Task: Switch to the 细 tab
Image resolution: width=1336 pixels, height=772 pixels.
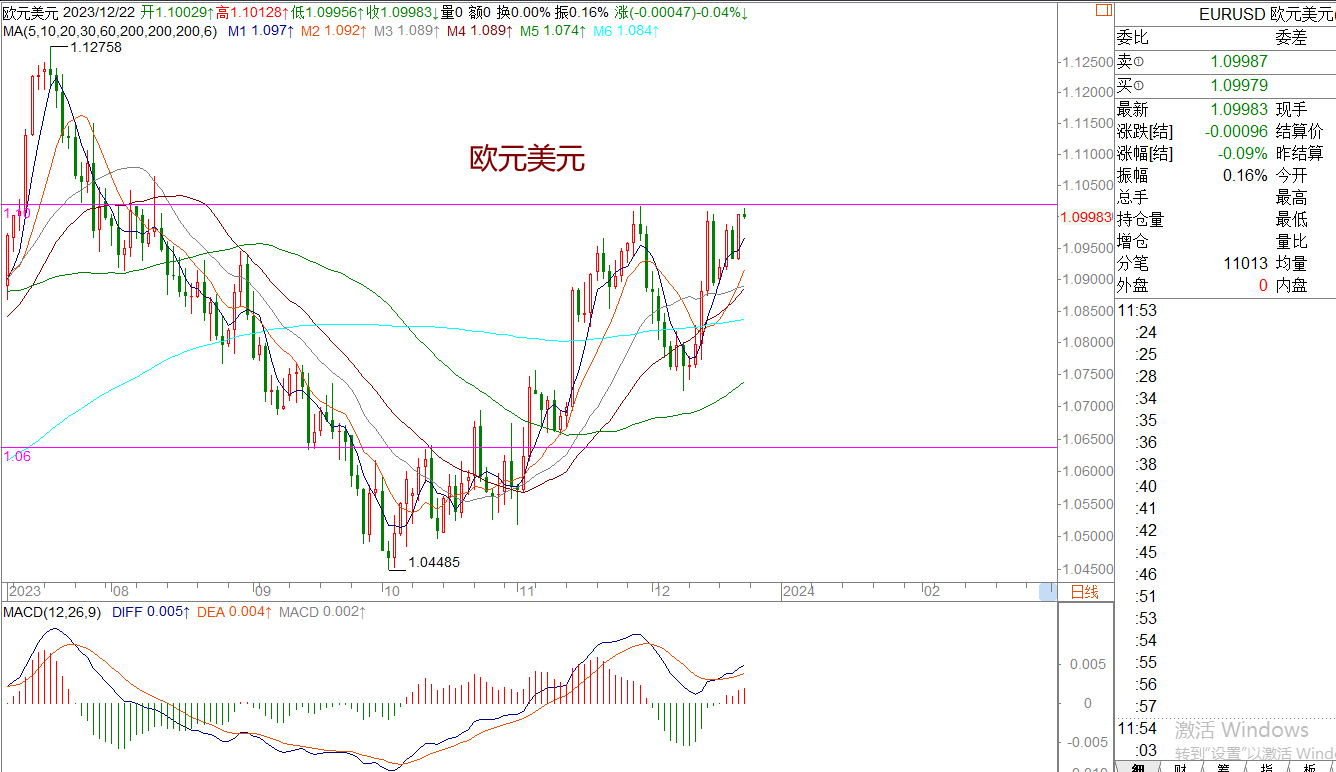Action: coord(1137,767)
